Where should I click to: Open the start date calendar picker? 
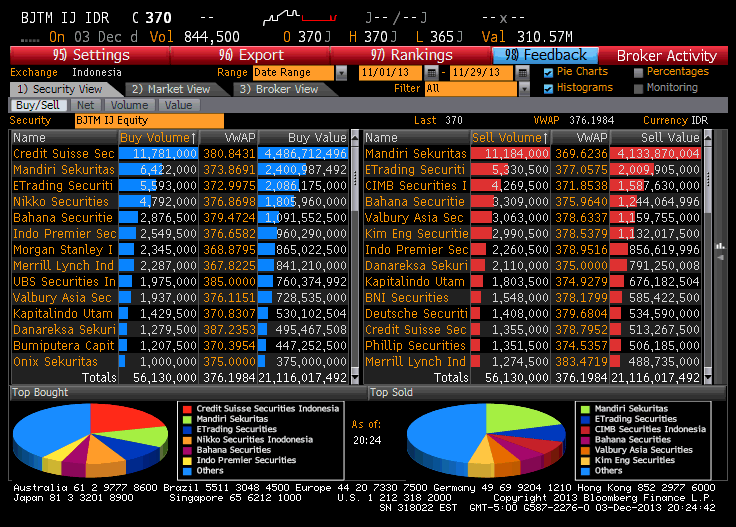pos(431,73)
